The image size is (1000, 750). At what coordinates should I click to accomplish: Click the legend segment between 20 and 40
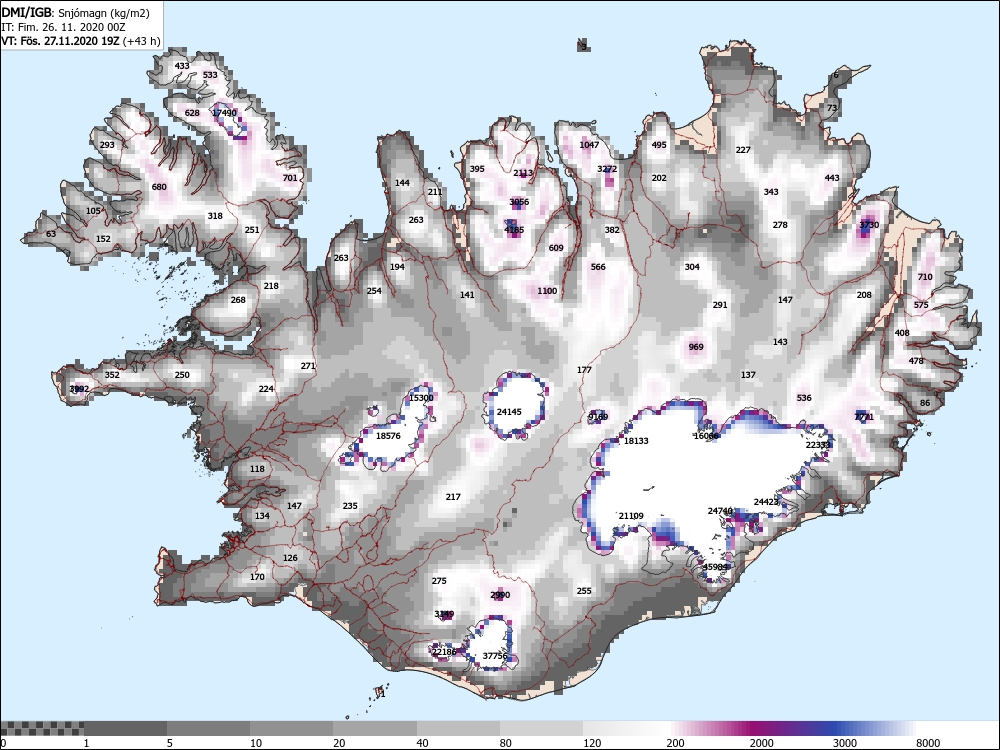375,728
